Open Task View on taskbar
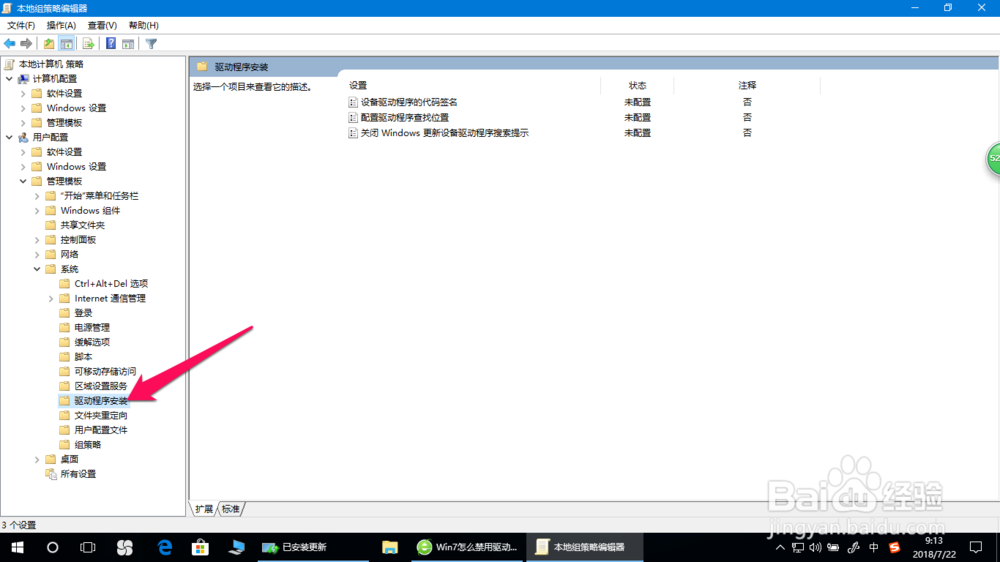Screen dimensions: 1000x562 [87, 547]
